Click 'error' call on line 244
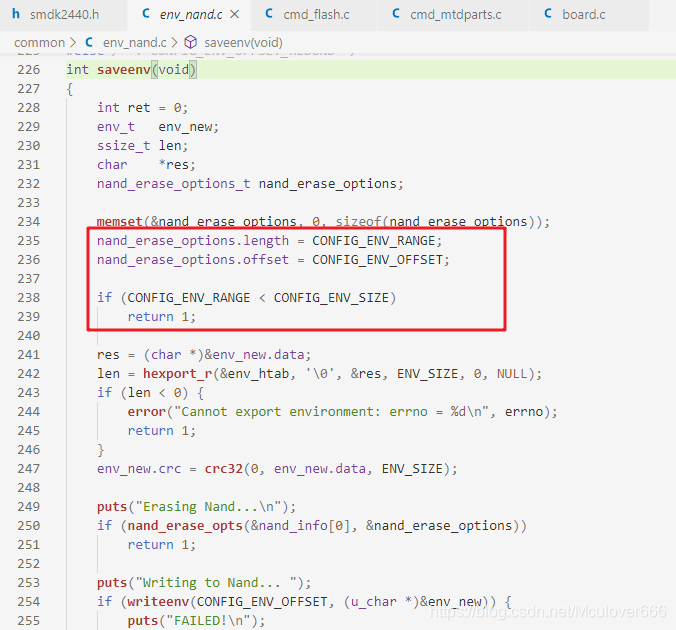This screenshot has width=676, height=630. coord(147,411)
